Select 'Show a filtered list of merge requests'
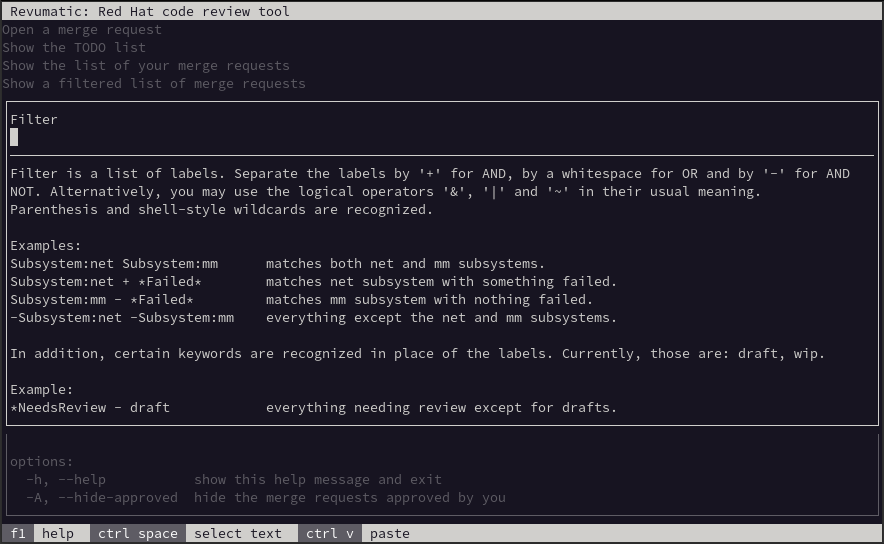The width and height of the screenshot is (884, 544). (154, 84)
